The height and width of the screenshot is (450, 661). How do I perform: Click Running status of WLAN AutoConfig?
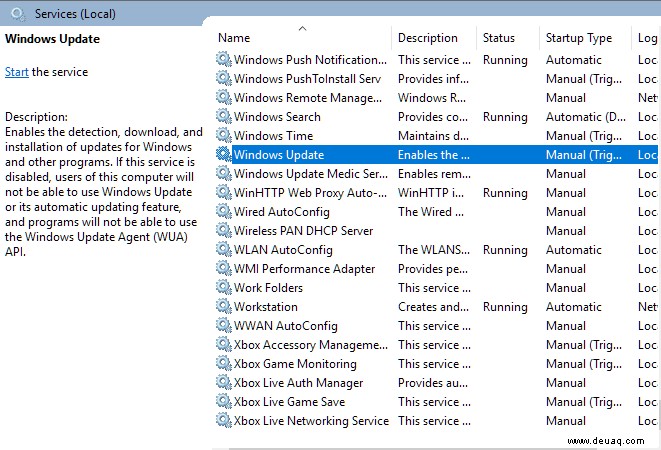505,250
